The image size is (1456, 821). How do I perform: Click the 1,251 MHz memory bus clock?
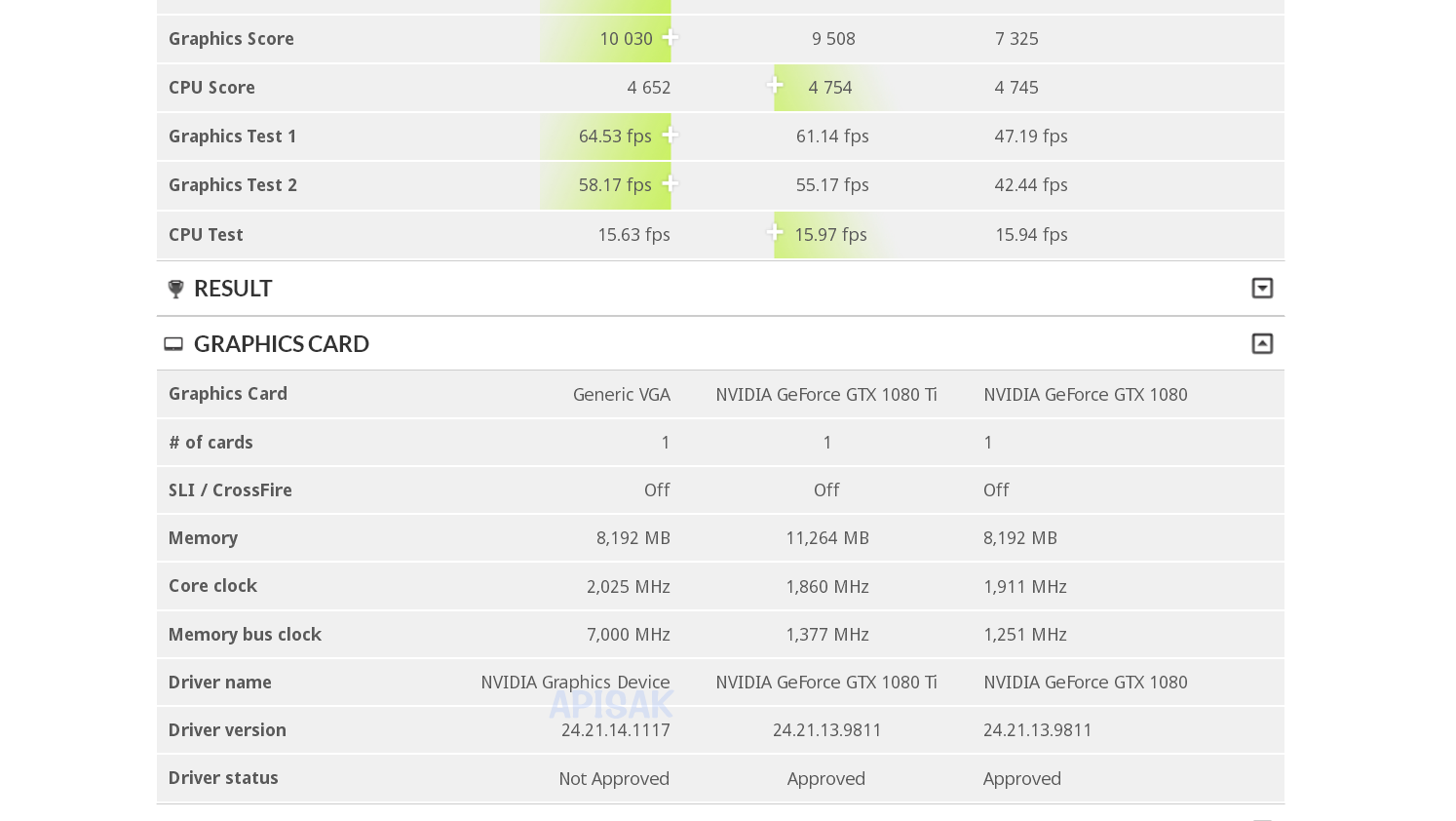pos(1025,635)
